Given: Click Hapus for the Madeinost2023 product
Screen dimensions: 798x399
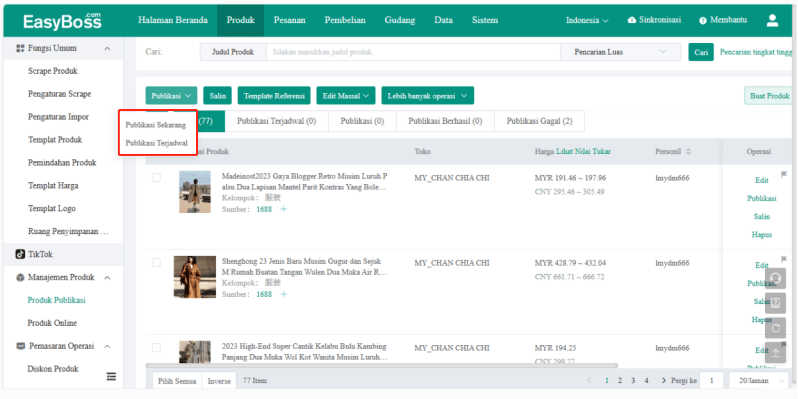Looking at the screenshot, I should pos(762,235).
